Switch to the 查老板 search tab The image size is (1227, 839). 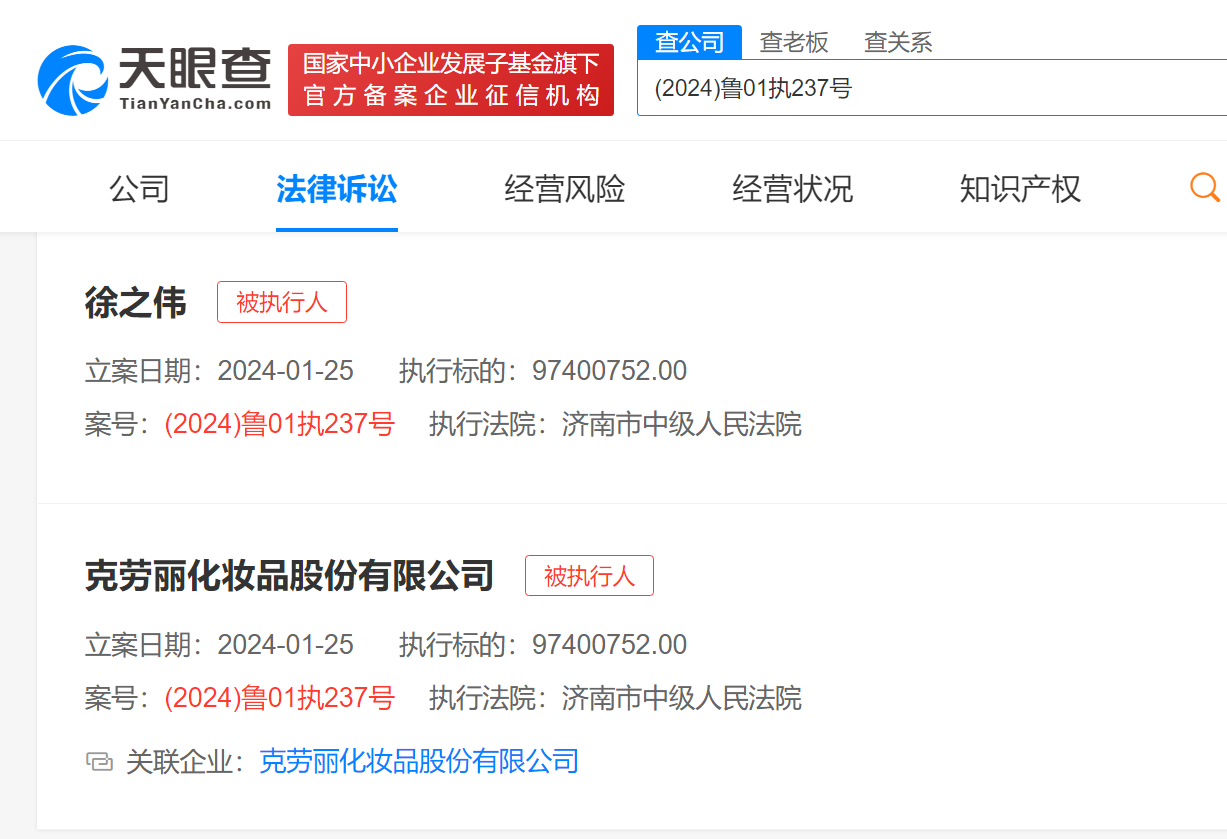click(794, 42)
